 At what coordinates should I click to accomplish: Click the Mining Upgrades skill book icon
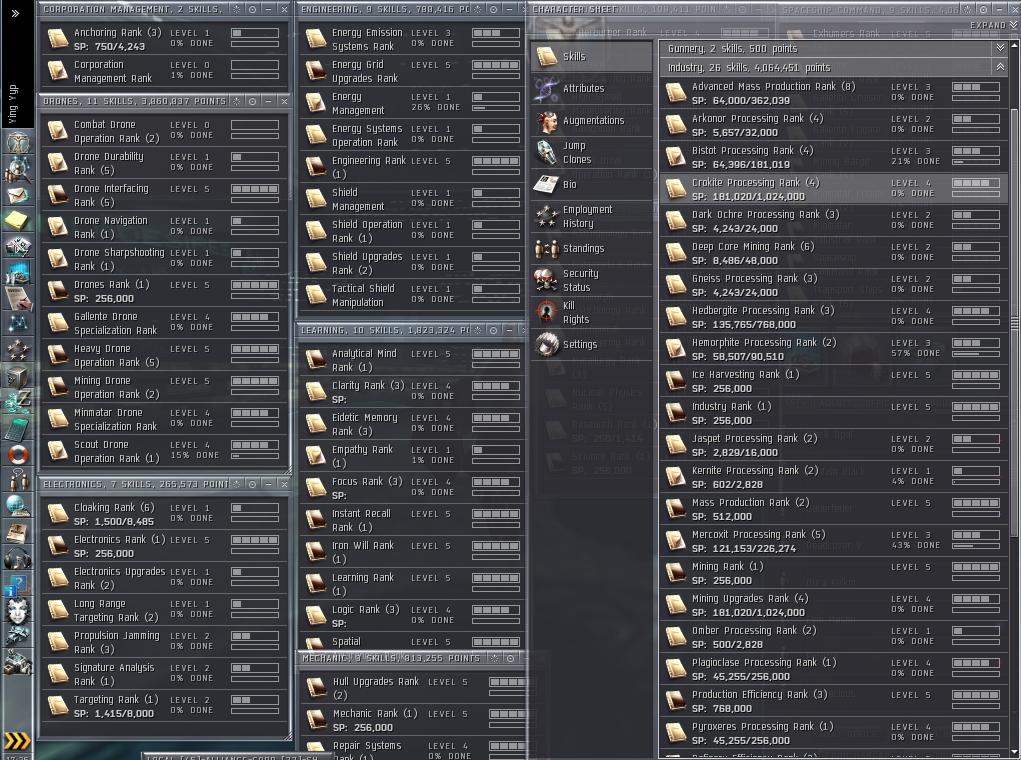[x=676, y=604]
